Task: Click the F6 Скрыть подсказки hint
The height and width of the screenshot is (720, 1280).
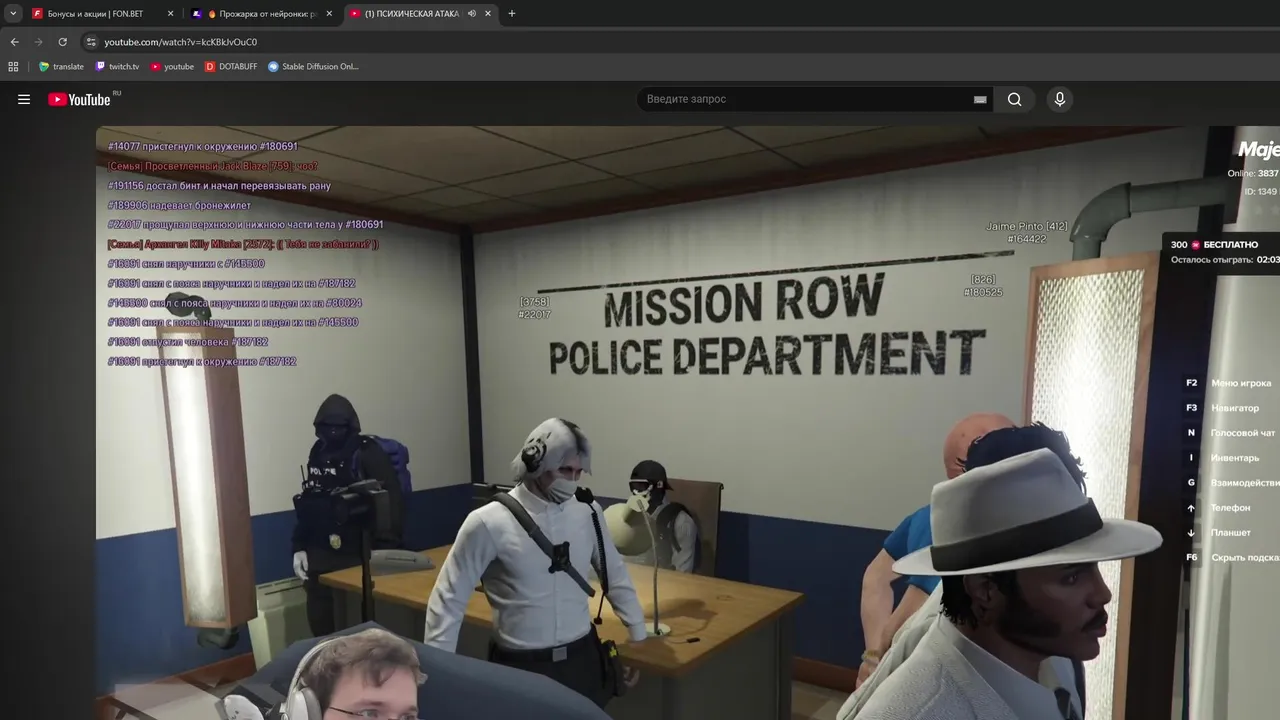Action: [x=1231, y=558]
